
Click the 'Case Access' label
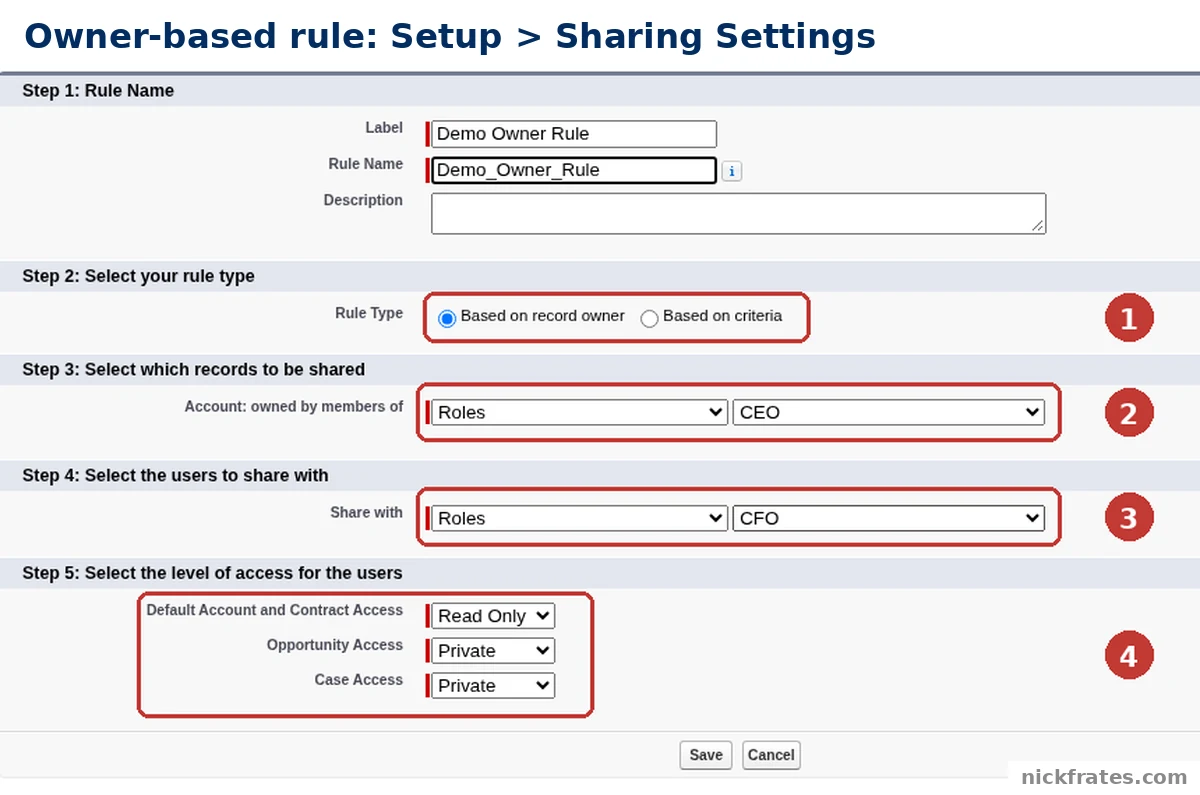point(359,680)
